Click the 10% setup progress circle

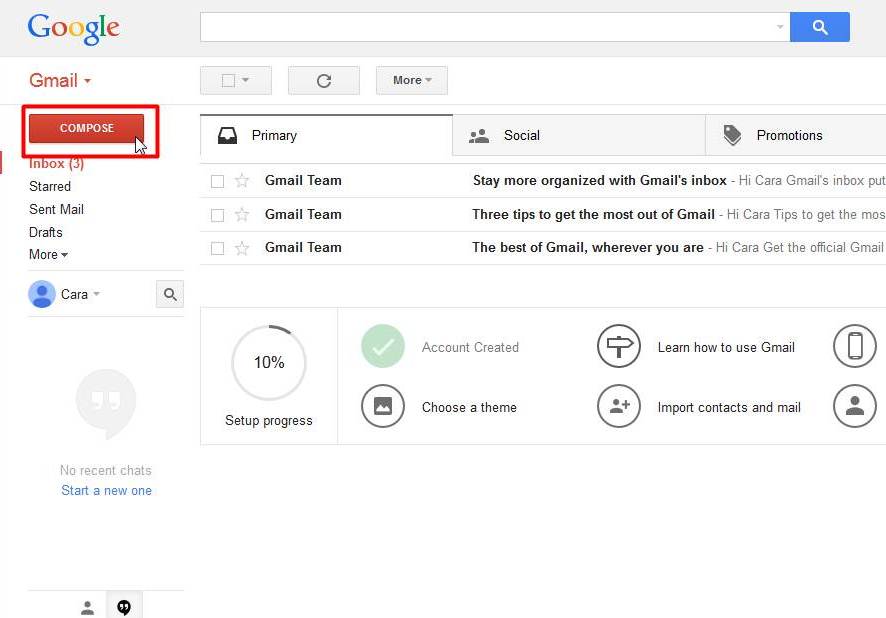pyautogui.click(x=269, y=363)
